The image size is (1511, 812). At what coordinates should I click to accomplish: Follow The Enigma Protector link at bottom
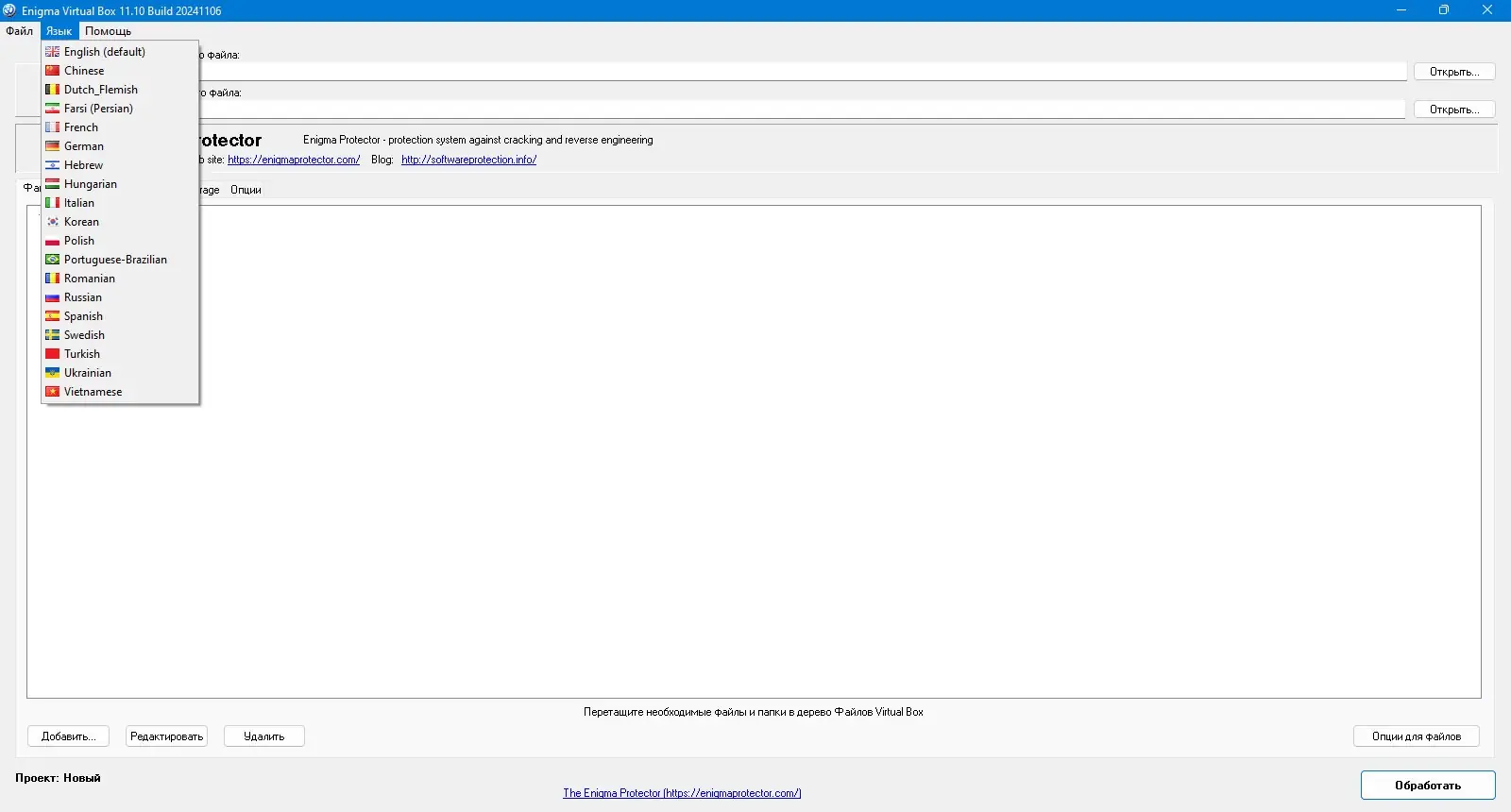(x=682, y=793)
